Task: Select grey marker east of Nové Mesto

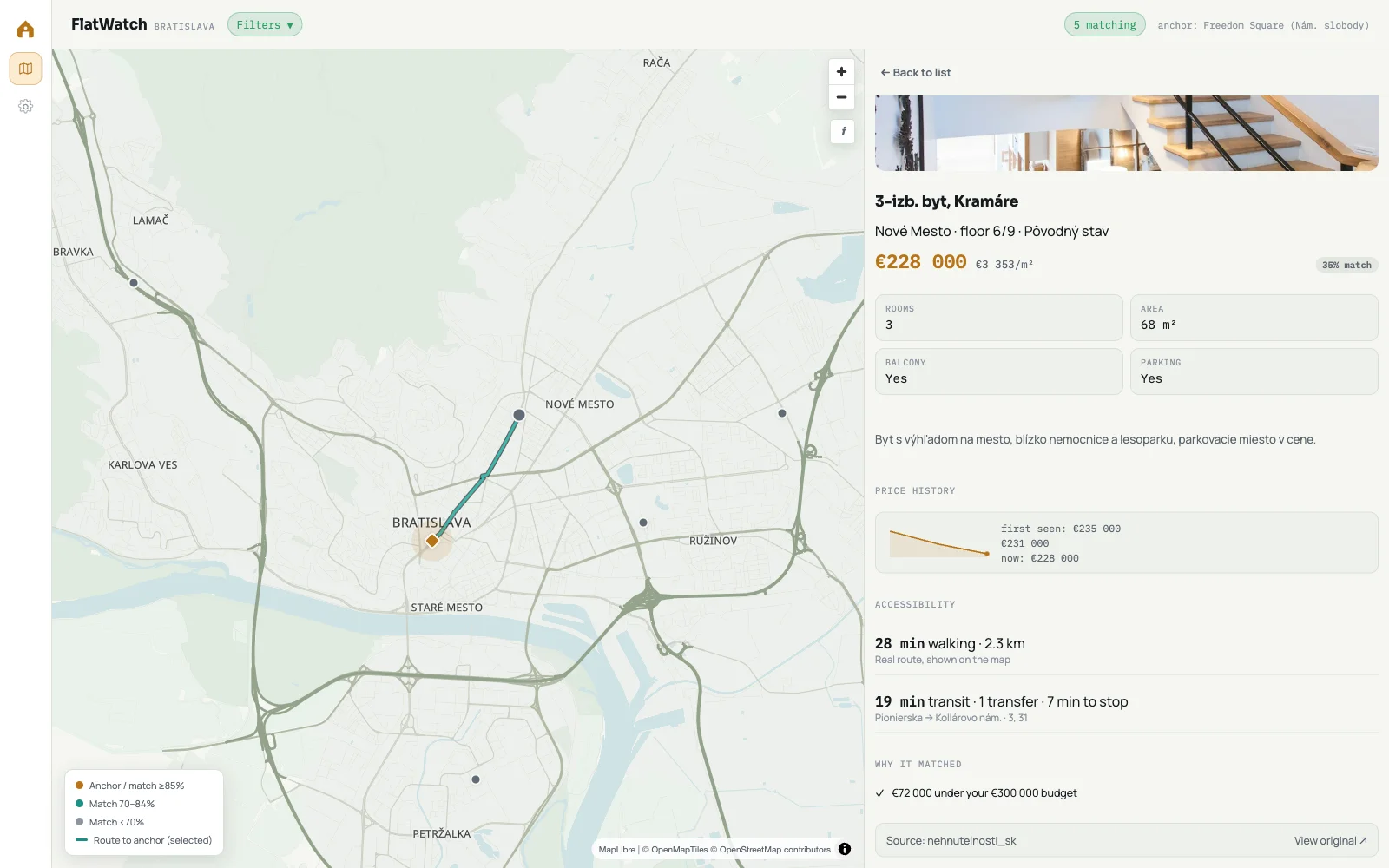Action: coord(782,413)
